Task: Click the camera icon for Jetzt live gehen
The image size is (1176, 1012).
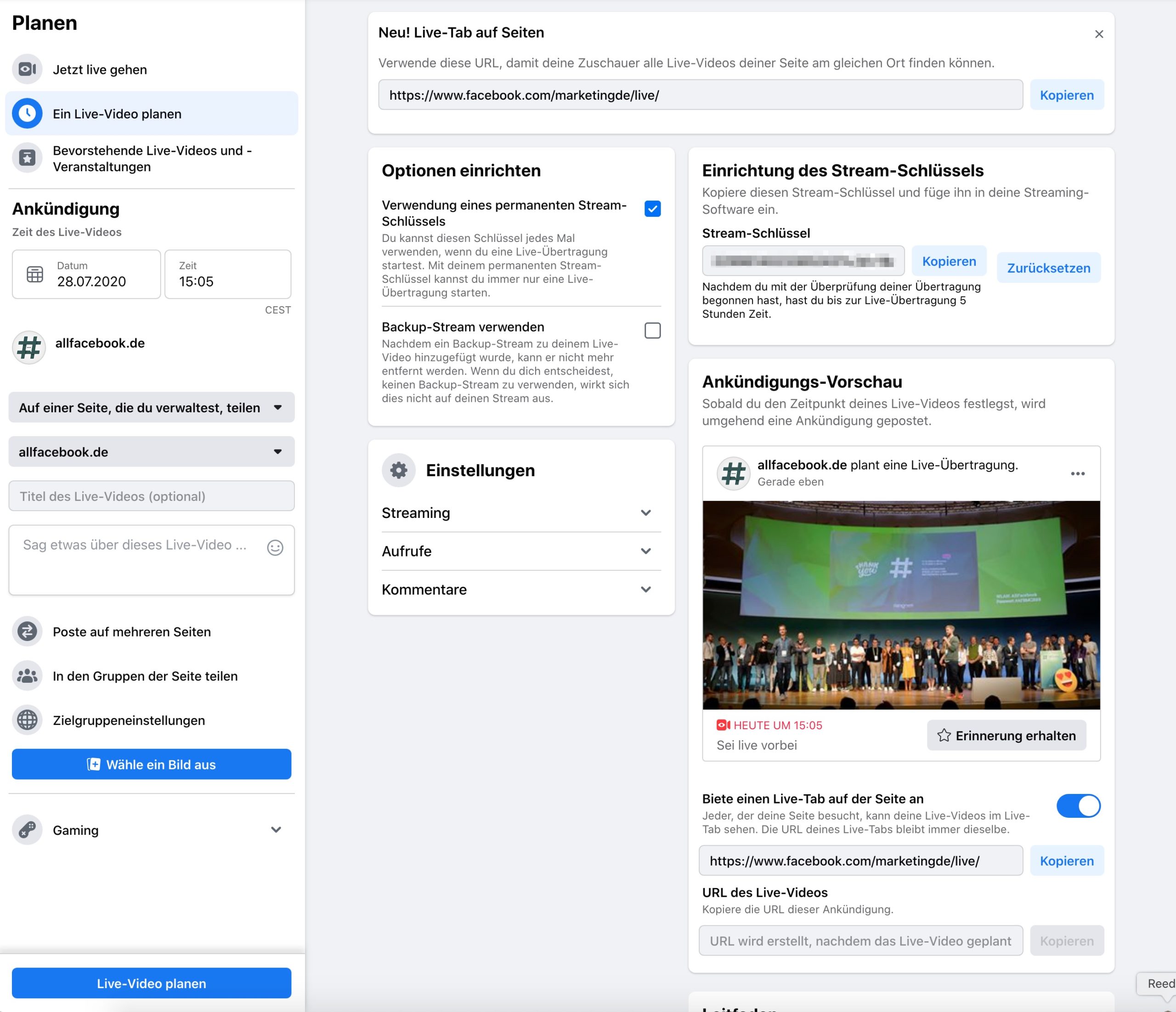Action: pos(27,69)
